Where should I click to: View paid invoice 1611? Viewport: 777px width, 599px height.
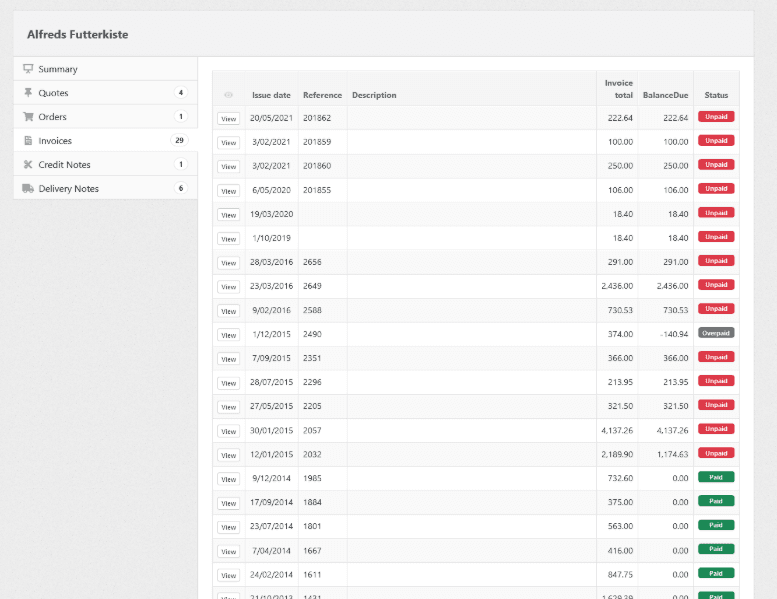(x=228, y=575)
